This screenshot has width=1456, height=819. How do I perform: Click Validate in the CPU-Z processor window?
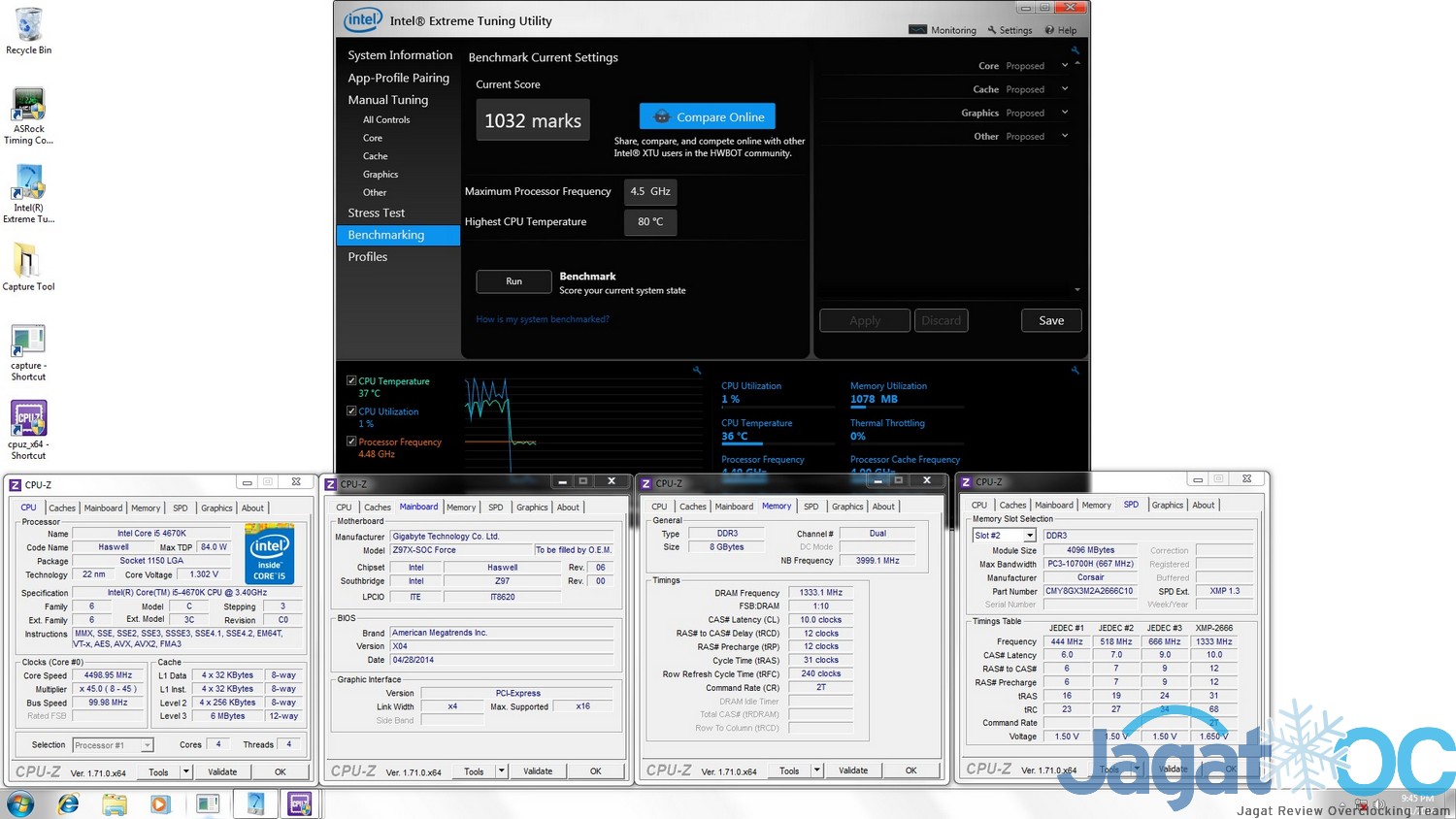[x=222, y=772]
